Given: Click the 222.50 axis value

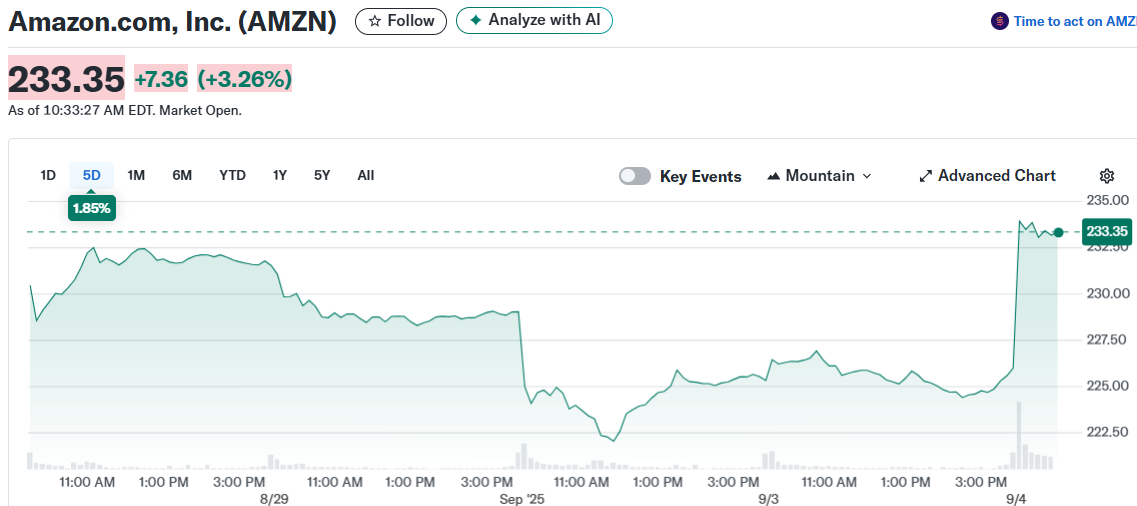Looking at the screenshot, I should coord(1109,433).
